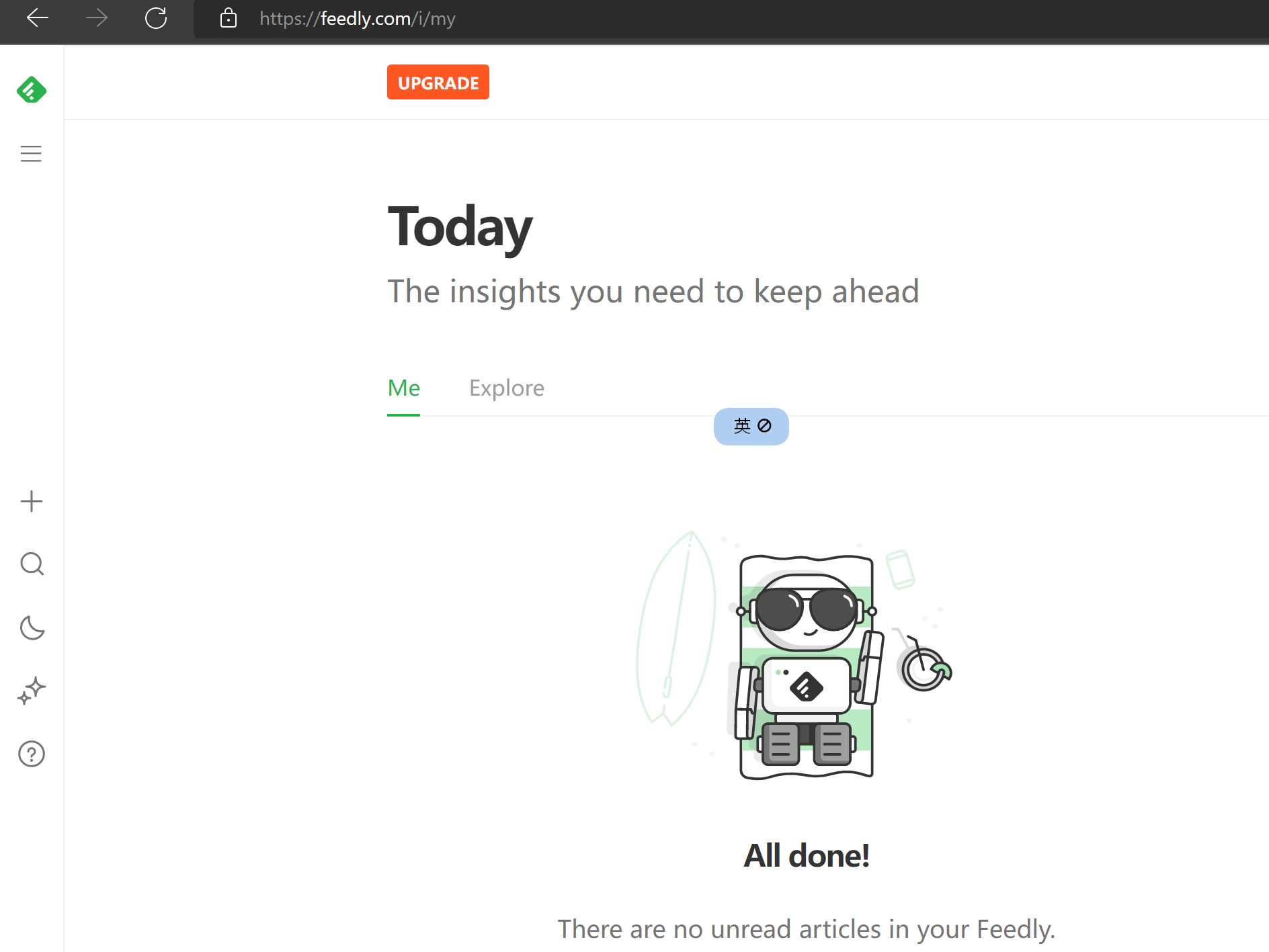This screenshot has width=1269, height=952.
Task: Click the green Feedly logo
Action: [32, 90]
